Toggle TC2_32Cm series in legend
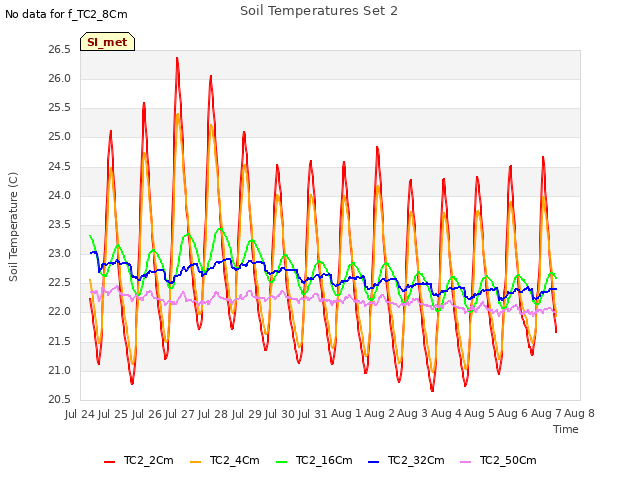This screenshot has width=640, height=480. tap(406, 460)
